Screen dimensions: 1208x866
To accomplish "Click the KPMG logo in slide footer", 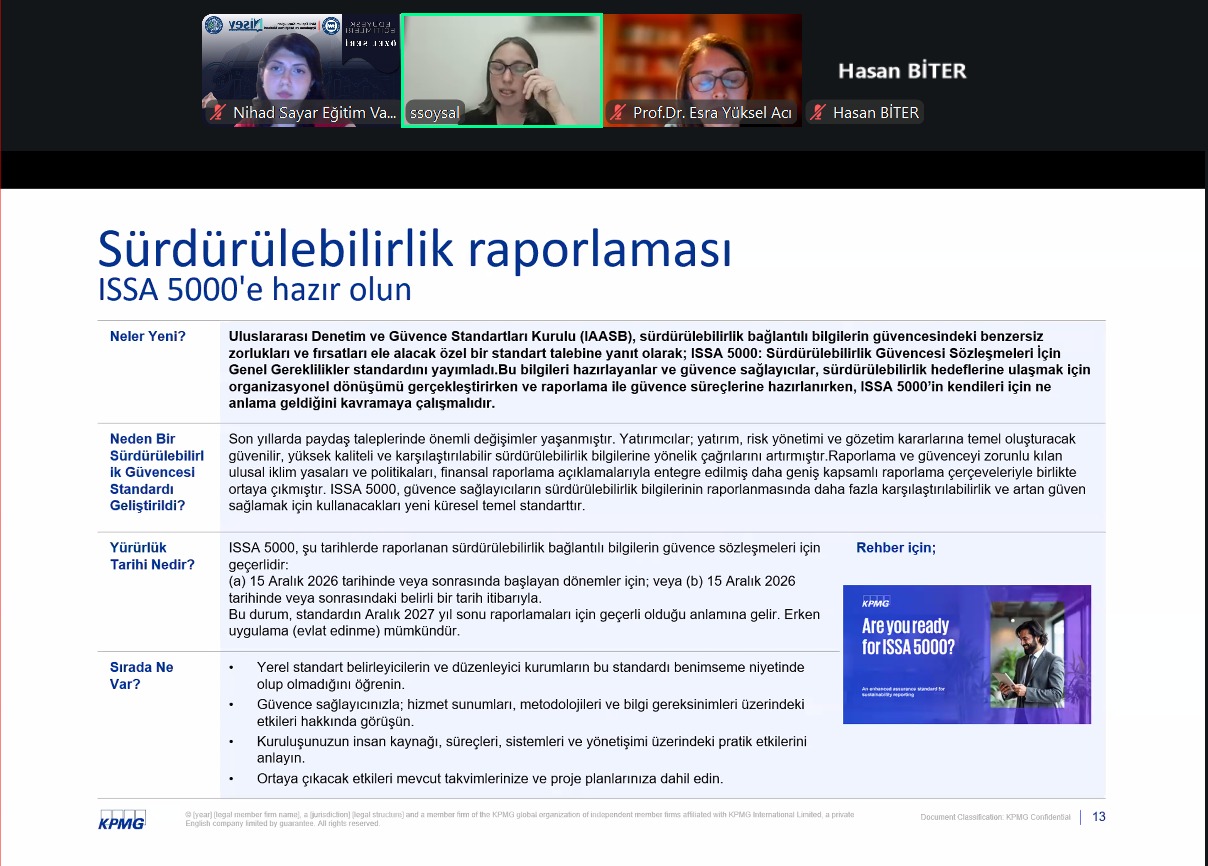I will tap(122, 819).
